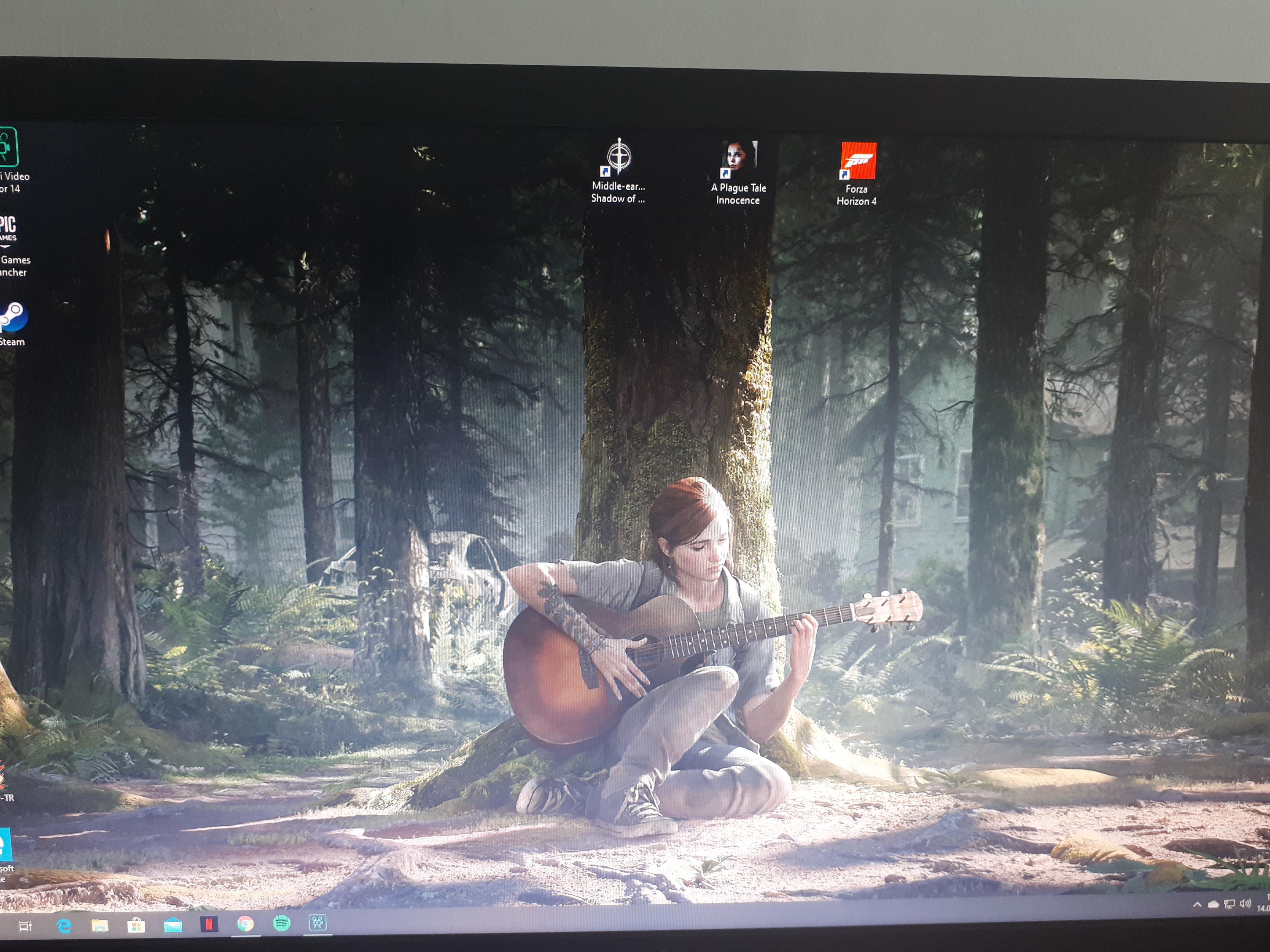Open the volume speaker tray icon
1270x952 pixels.
tap(1245, 903)
